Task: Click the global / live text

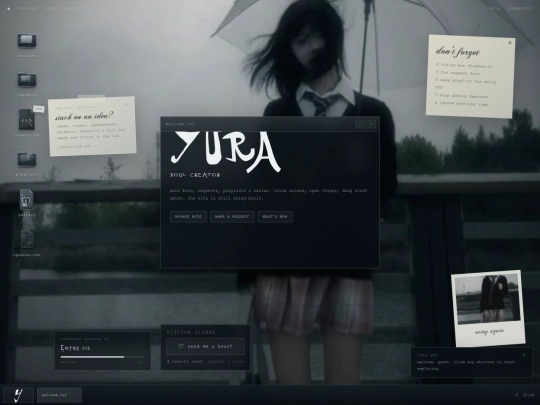Action: click(226, 362)
